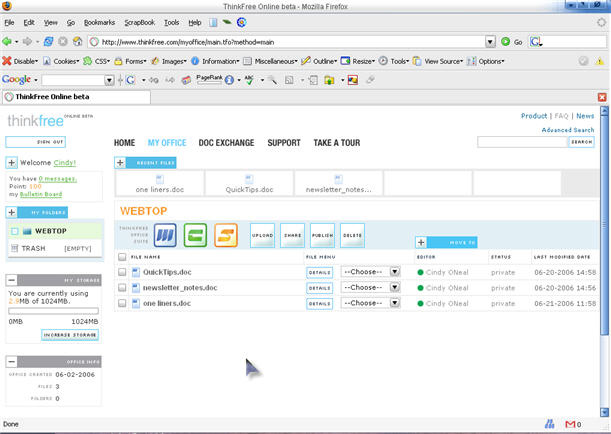Open the File menu
This screenshot has width=611, height=434.
[9, 23]
